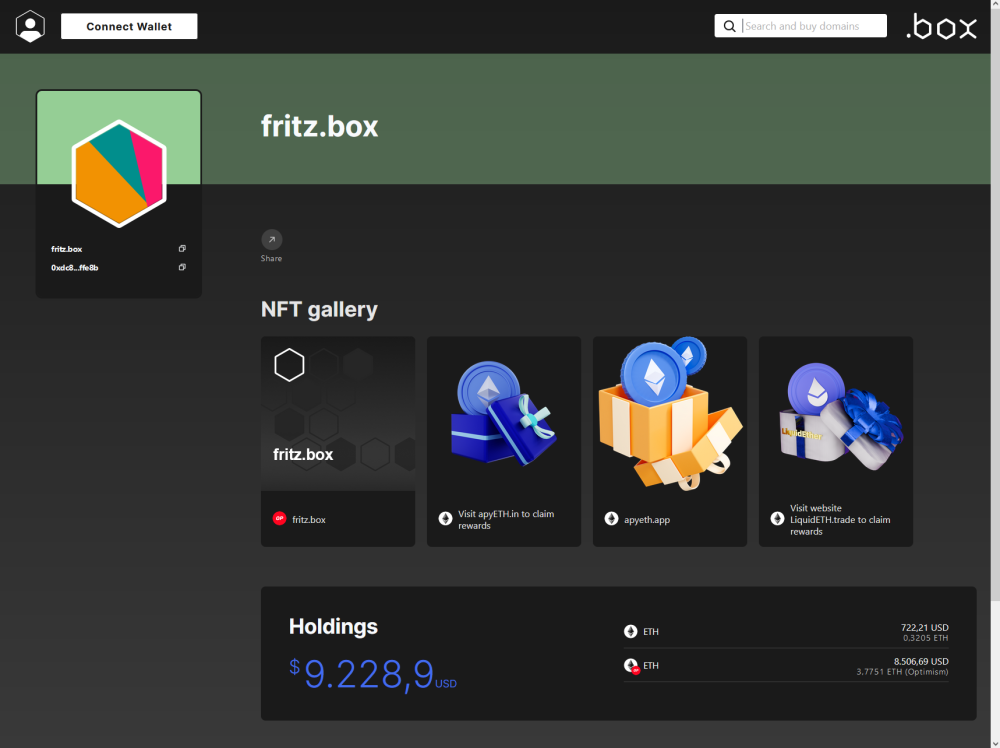Click the 3,7751 ETH (Optimism) amount
1000x748 pixels.
(902, 671)
